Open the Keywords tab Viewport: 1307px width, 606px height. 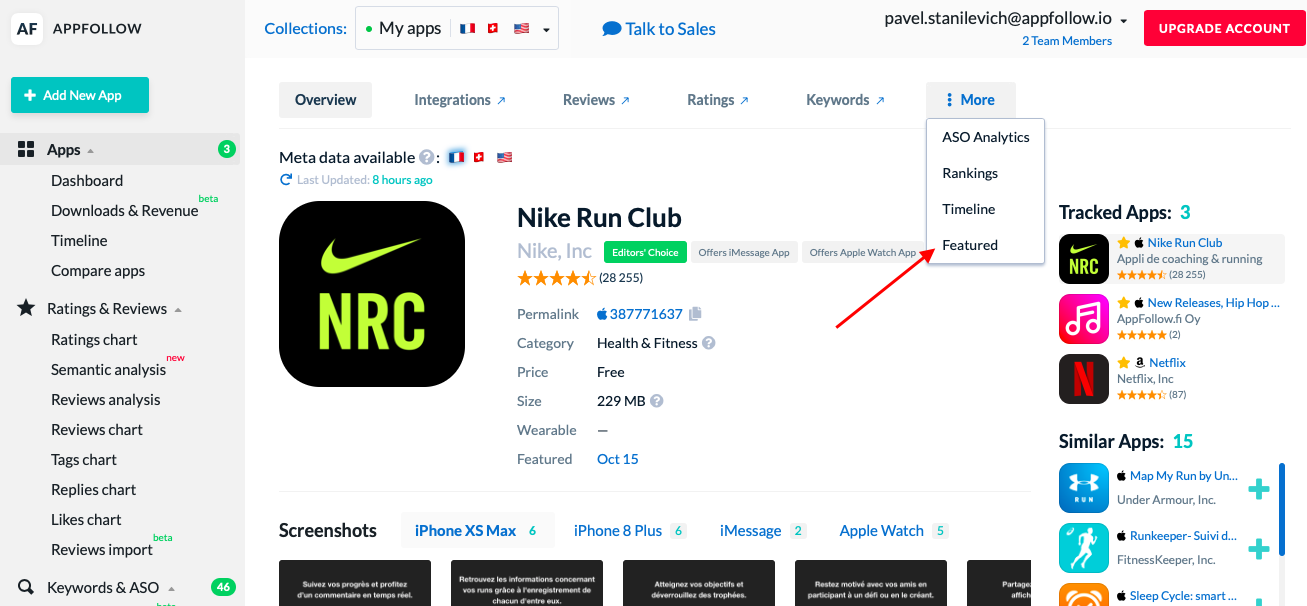(846, 100)
